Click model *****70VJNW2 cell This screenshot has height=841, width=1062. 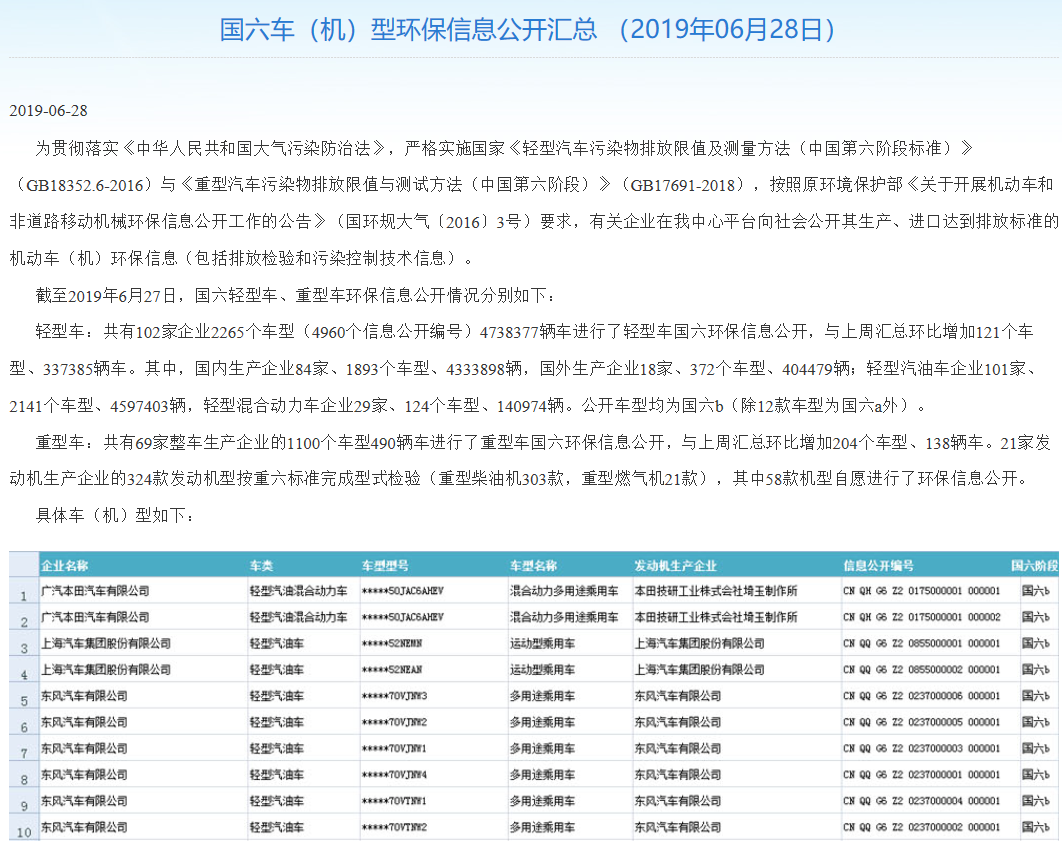pyautogui.click(x=394, y=722)
